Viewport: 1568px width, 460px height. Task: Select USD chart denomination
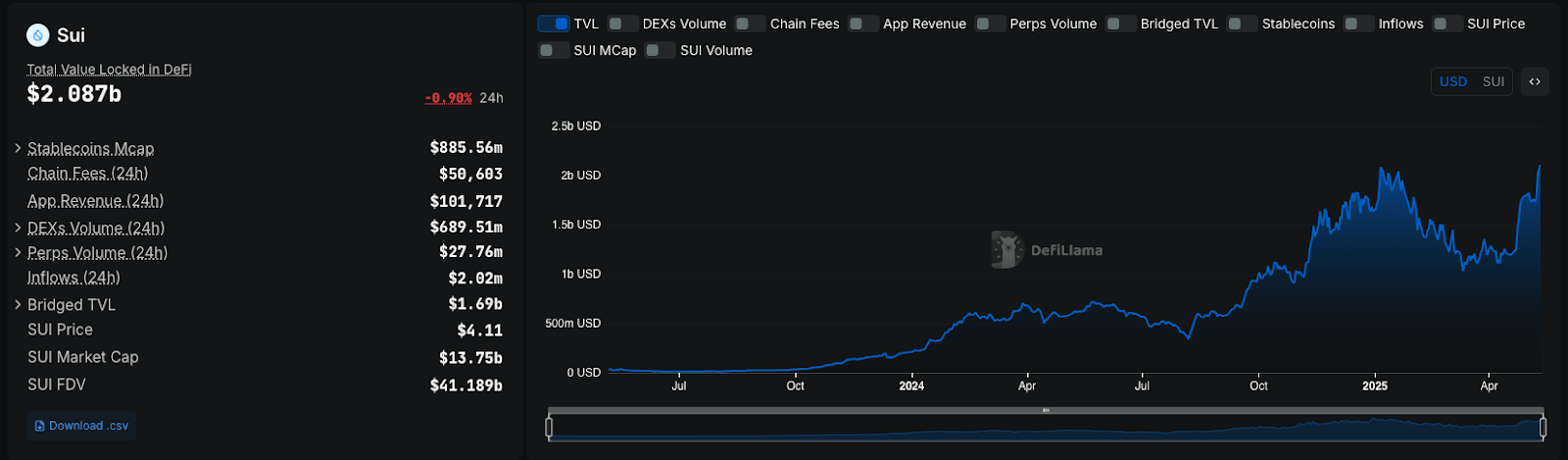pos(1452,81)
